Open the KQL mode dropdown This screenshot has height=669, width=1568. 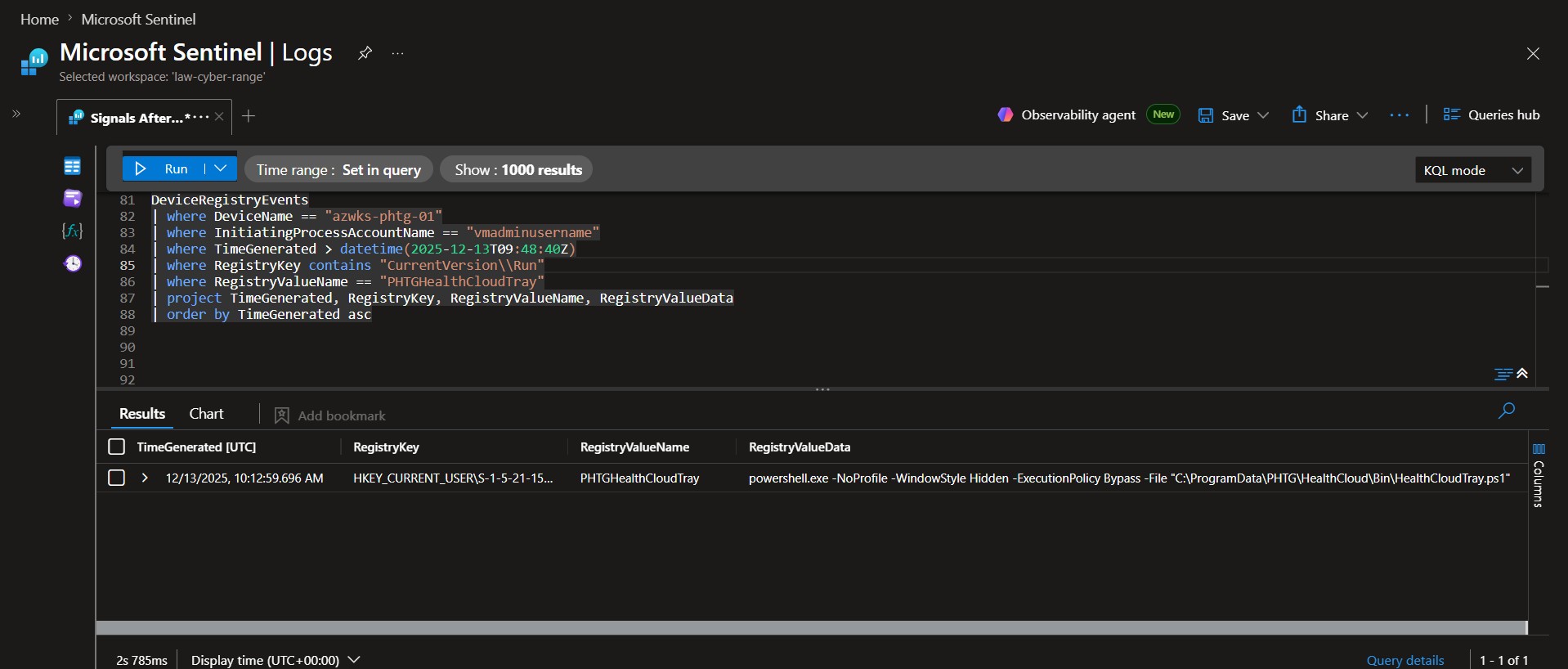click(x=1473, y=170)
